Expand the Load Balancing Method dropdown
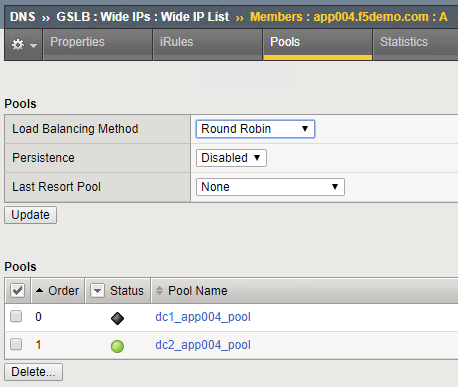458x387 pixels. pyautogui.click(x=255, y=129)
